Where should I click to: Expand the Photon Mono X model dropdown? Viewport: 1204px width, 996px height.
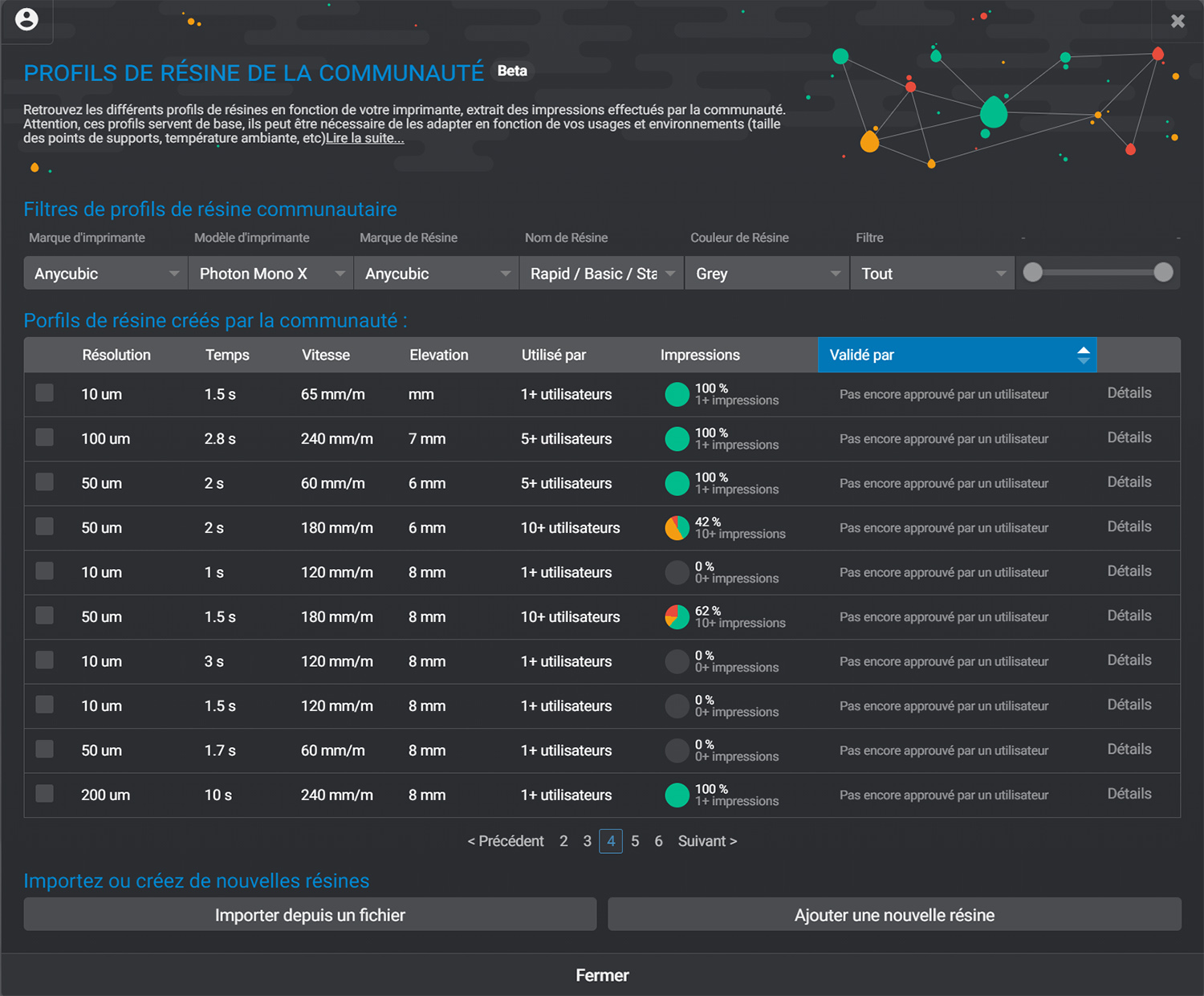tap(270, 274)
